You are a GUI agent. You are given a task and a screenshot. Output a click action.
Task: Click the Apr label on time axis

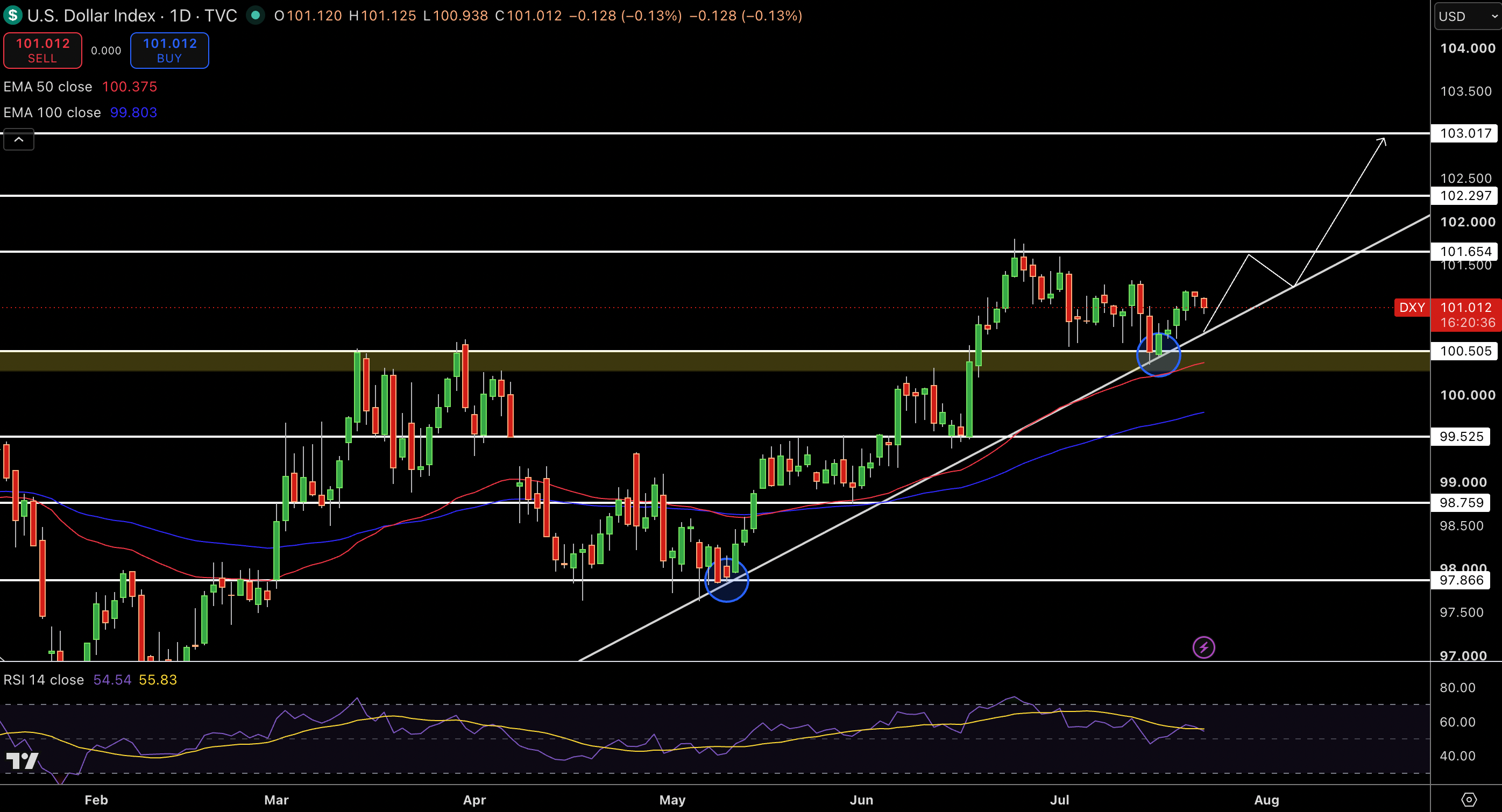click(x=474, y=800)
